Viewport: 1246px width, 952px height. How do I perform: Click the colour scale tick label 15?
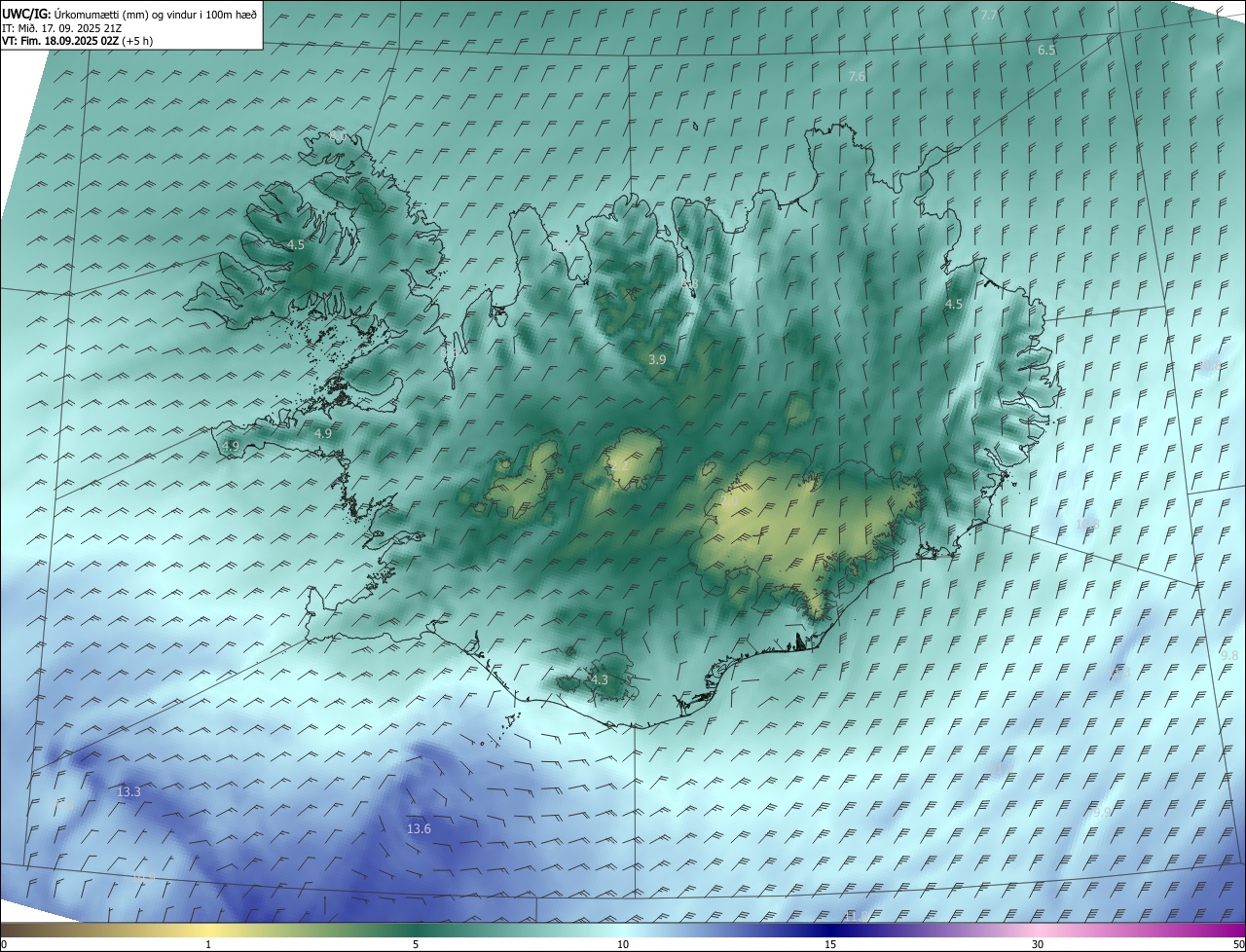coord(830,944)
